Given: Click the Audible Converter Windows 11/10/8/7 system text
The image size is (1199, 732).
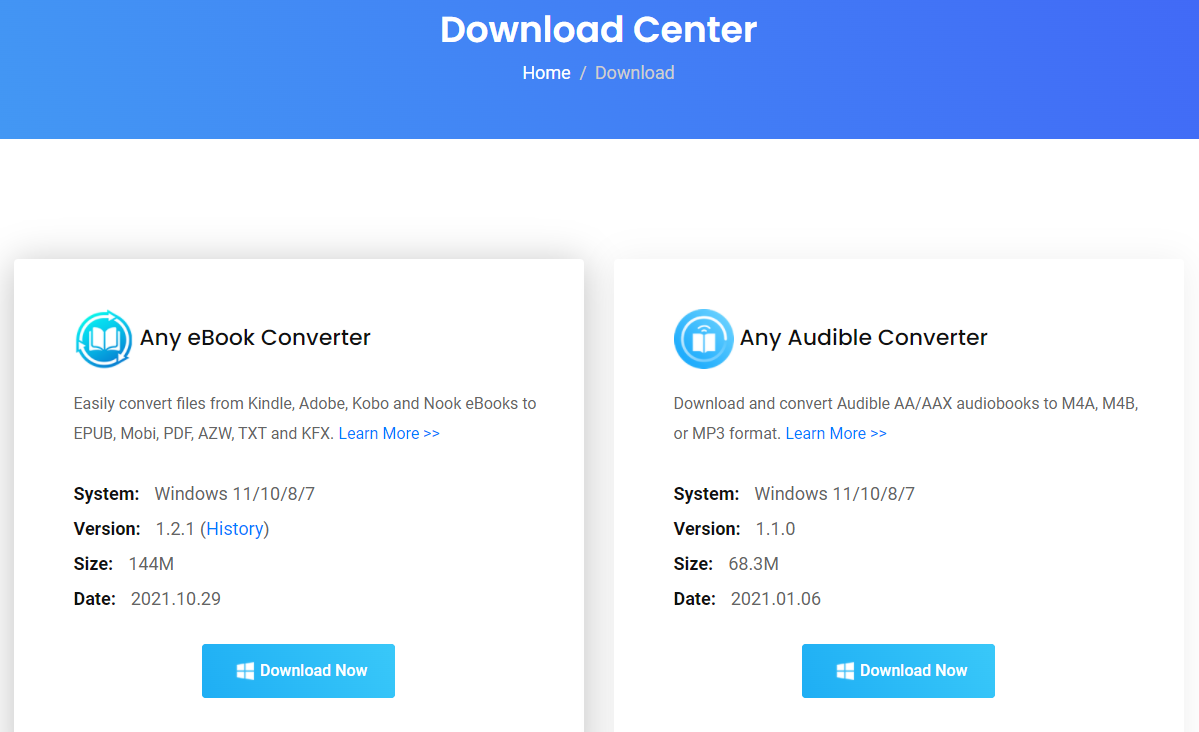Looking at the screenshot, I should [834, 494].
